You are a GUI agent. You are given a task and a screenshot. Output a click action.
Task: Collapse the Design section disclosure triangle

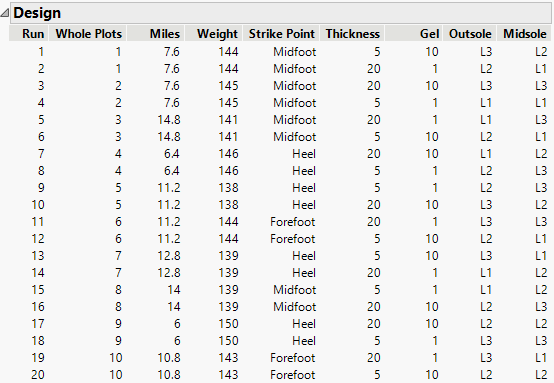point(5,13)
